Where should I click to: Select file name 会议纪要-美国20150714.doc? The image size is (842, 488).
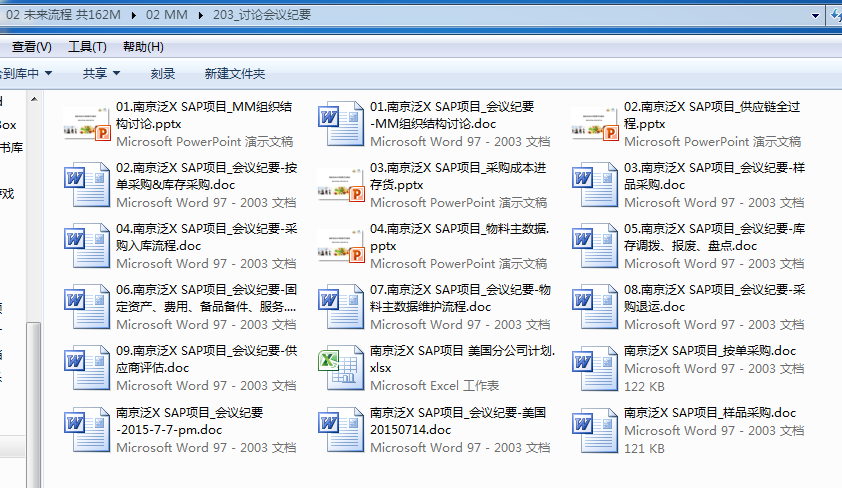click(458, 421)
